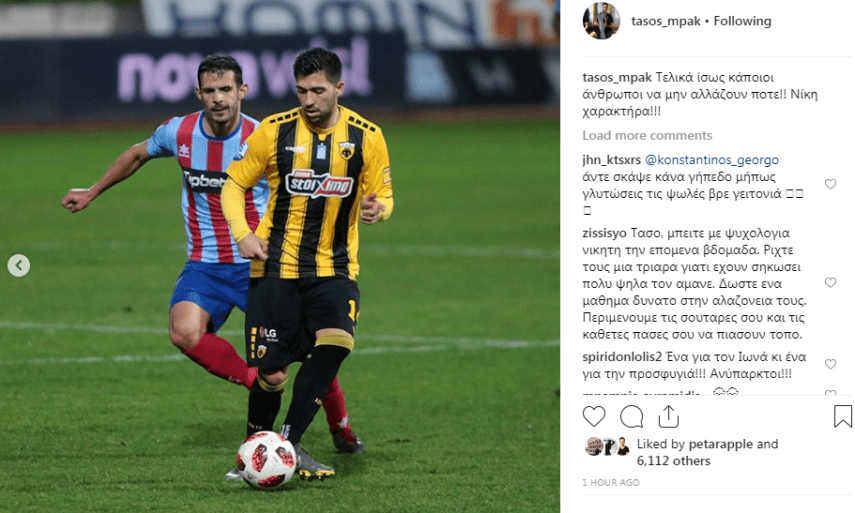Go to the previous photo arrow
The height and width of the screenshot is (513, 855).
click(x=19, y=265)
